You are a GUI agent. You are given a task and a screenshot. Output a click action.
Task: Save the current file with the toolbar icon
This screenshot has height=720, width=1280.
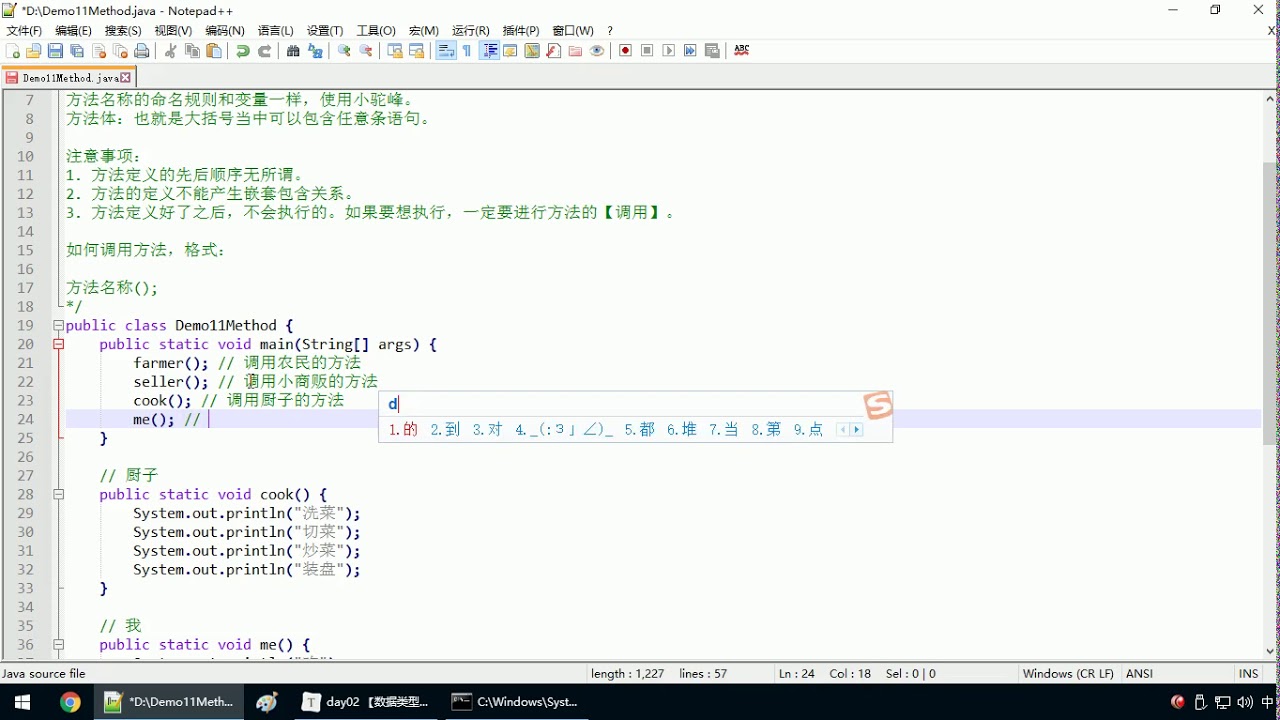pos(55,50)
